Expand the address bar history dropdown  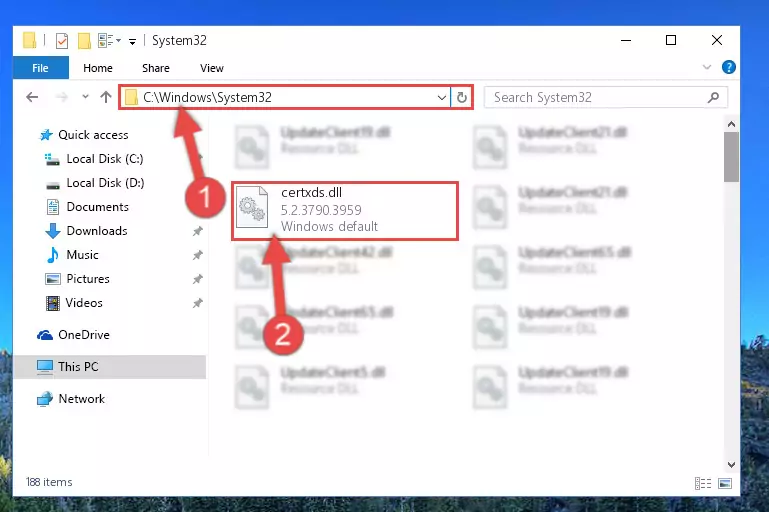pos(442,98)
